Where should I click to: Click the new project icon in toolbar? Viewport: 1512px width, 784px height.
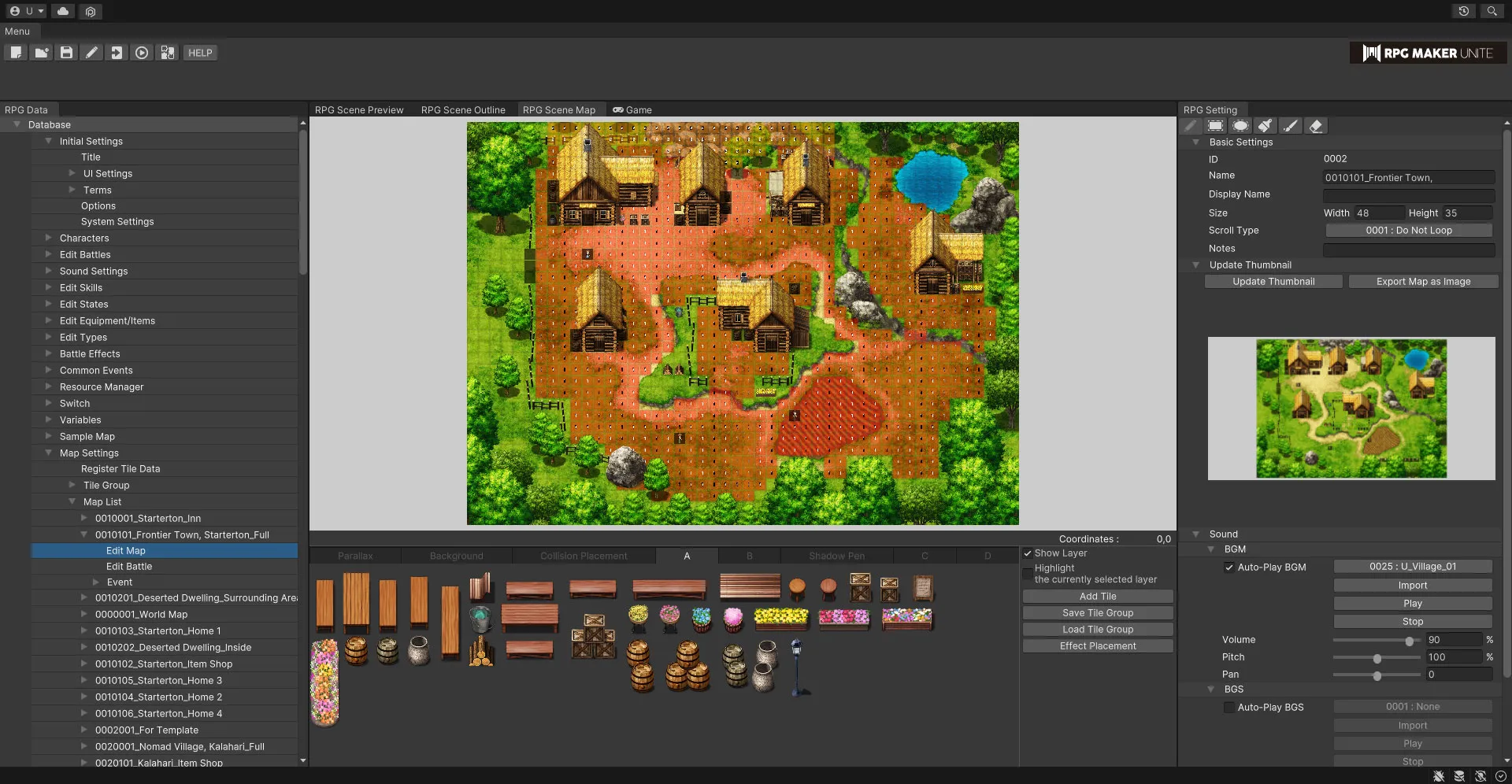click(16, 53)
